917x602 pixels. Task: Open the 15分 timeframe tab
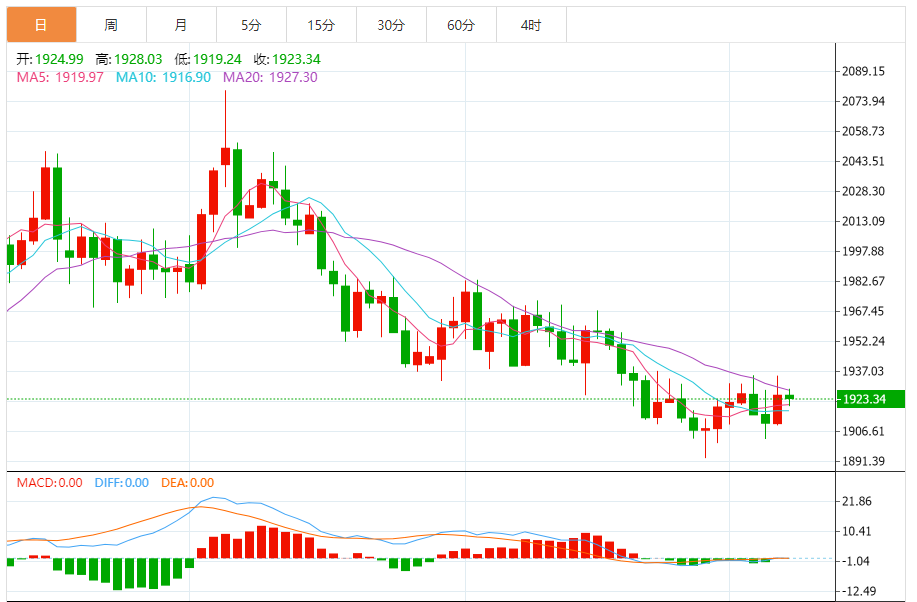tap(321, 25)
